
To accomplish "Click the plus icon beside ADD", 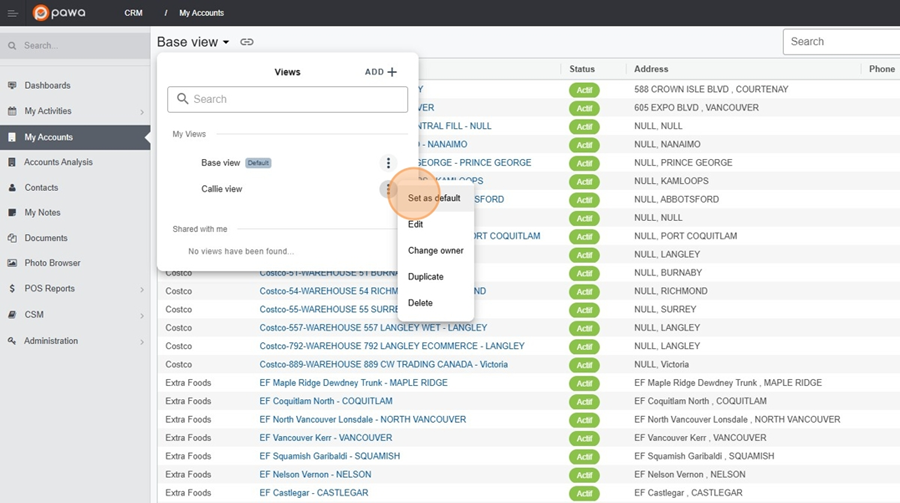I will [392, 72].
